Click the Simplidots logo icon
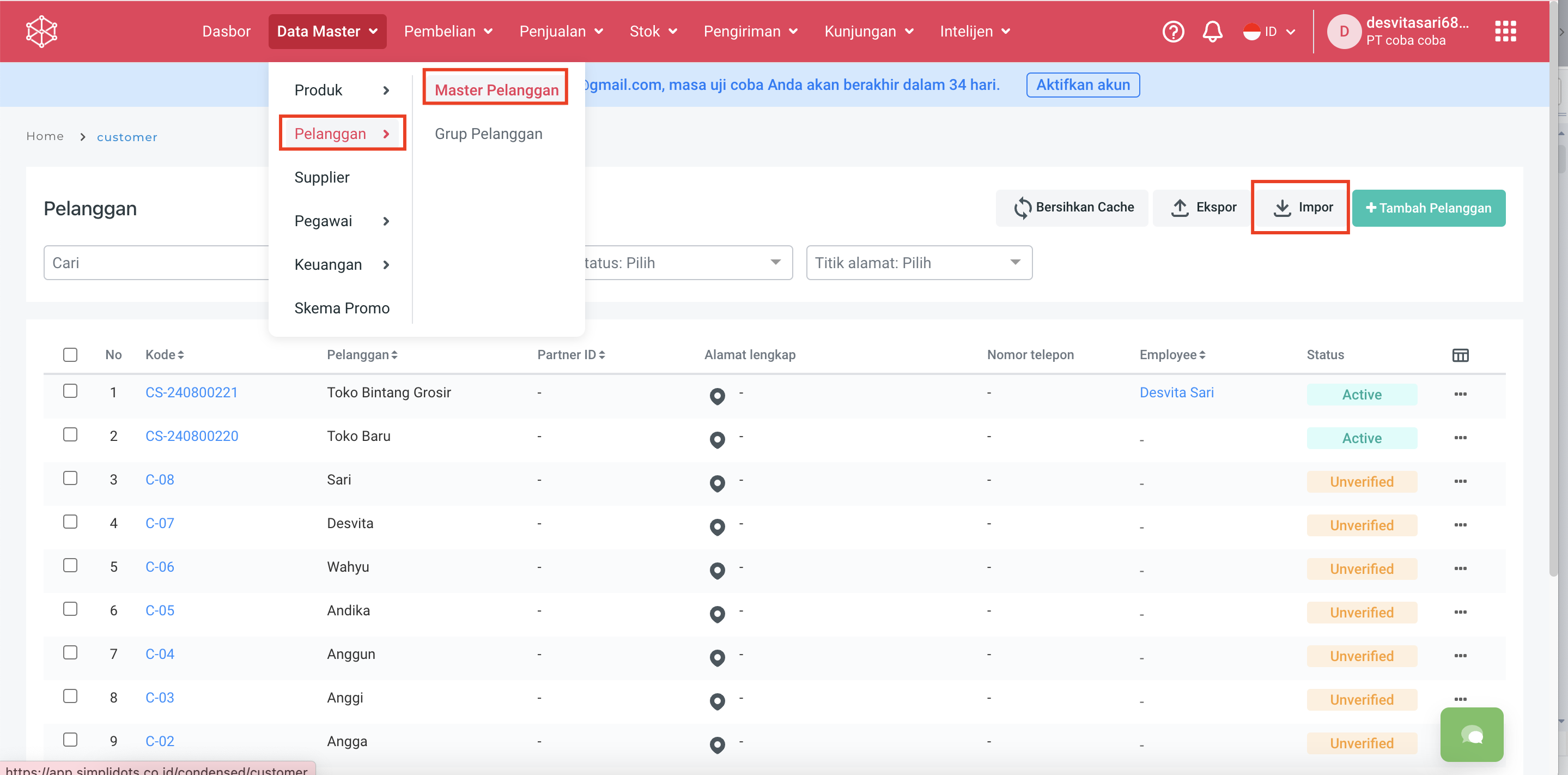1568x775 pixels. click(41, 31)
